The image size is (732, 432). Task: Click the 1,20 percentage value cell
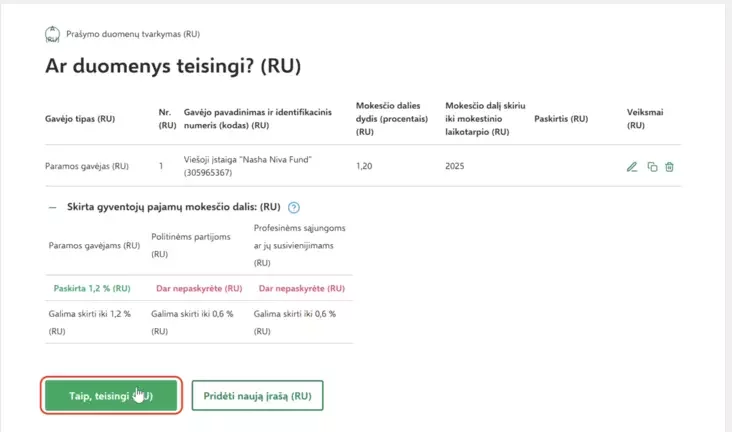point(365,166)
